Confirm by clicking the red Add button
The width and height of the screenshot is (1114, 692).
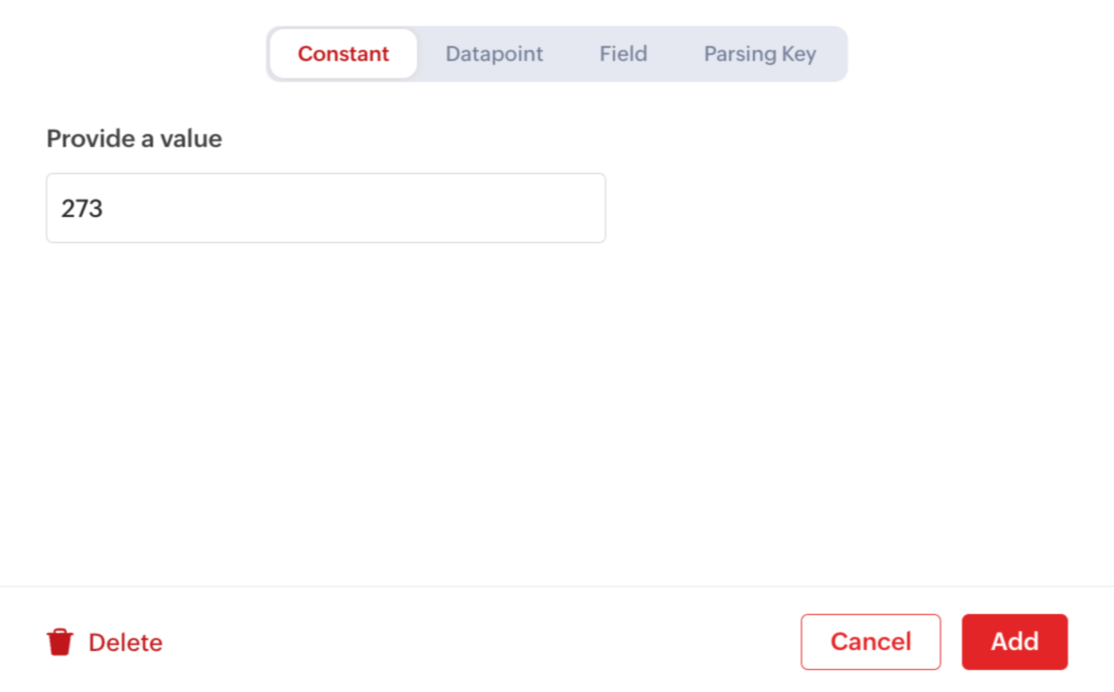click(x=1014, y=642)
